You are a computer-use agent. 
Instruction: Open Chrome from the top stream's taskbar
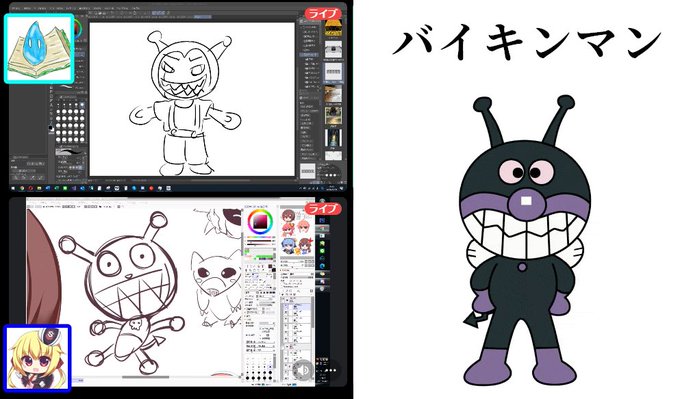coord(22,188)
